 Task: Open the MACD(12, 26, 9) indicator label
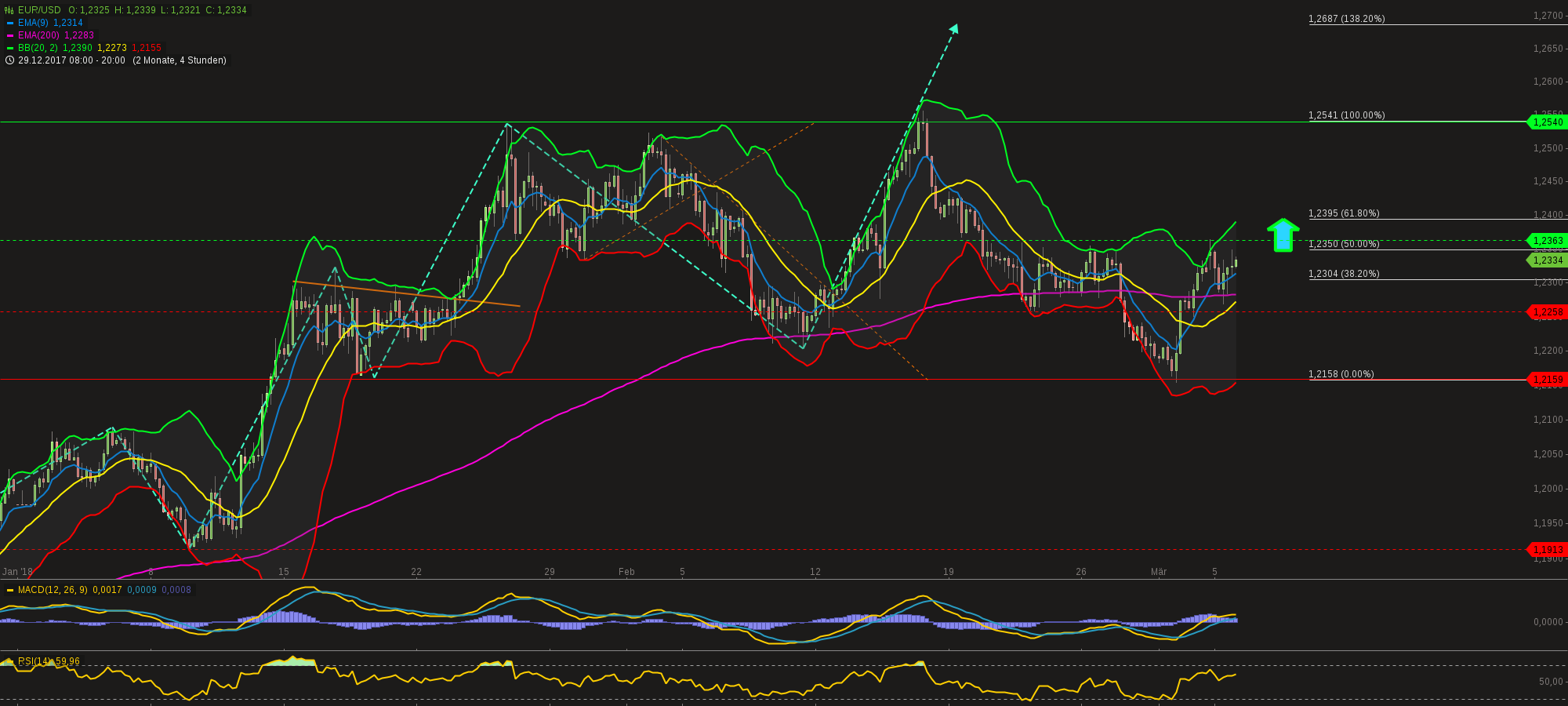point(53,590)
